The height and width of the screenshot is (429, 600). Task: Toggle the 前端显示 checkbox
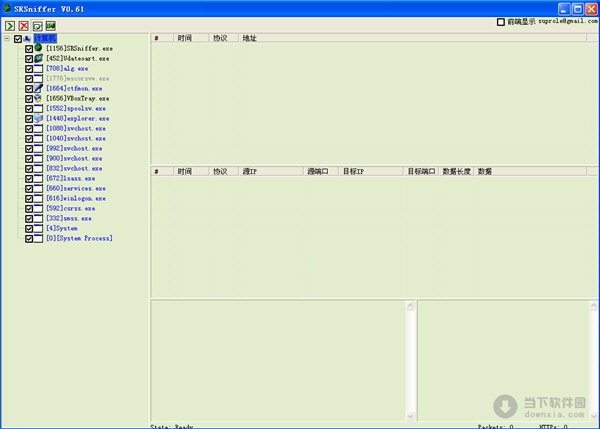(501, 22)
